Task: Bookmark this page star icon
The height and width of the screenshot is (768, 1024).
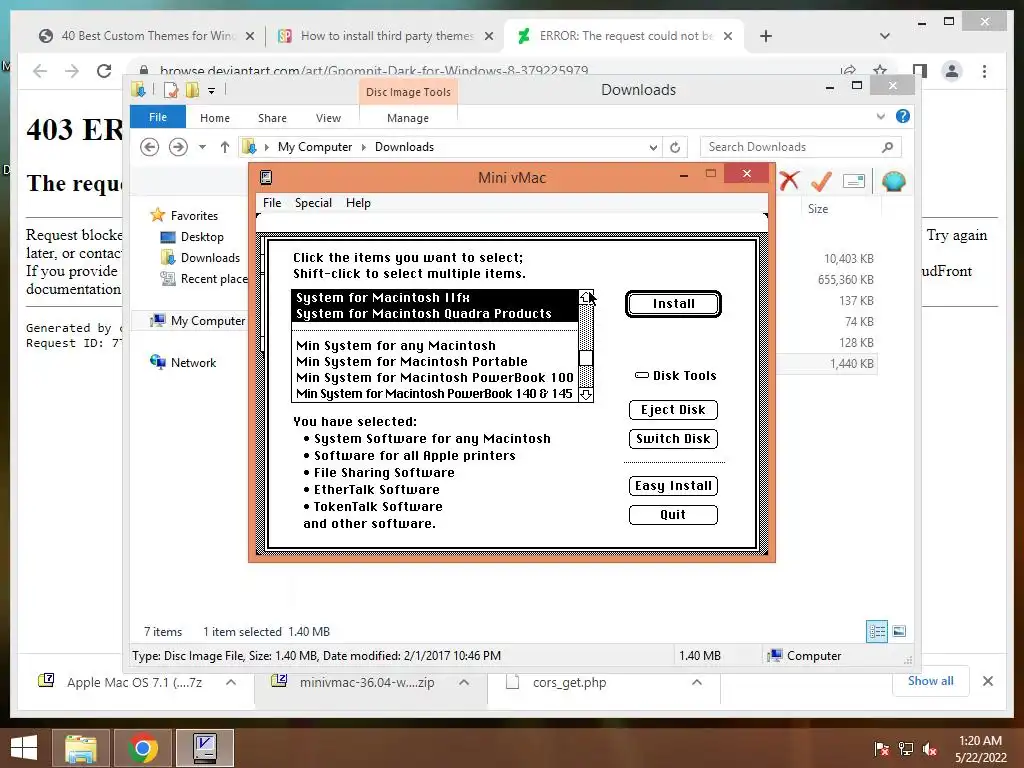Action: [x=880, y=71]
